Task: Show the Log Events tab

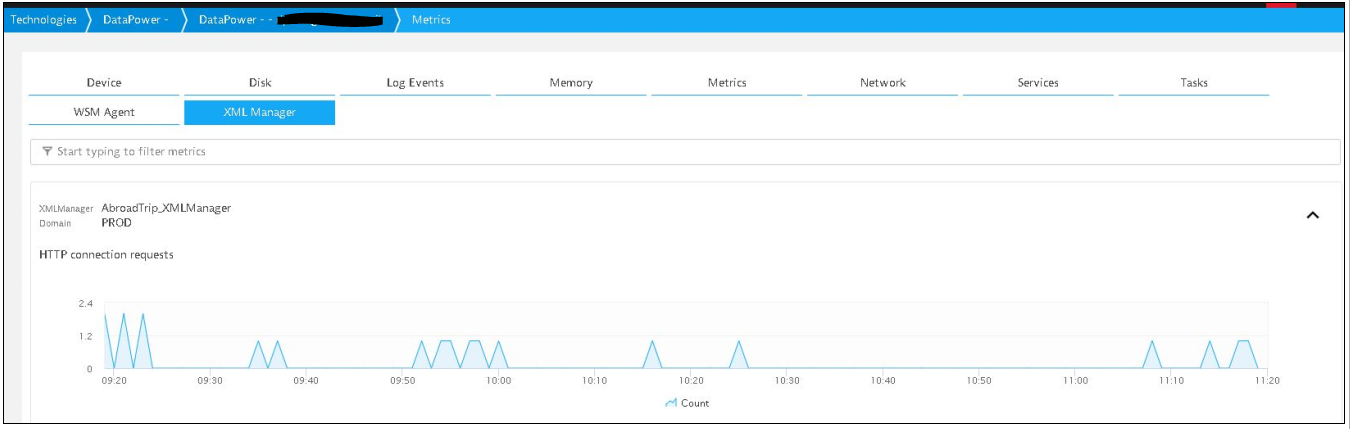Action: pyautogui.click(x=415, y=83)
